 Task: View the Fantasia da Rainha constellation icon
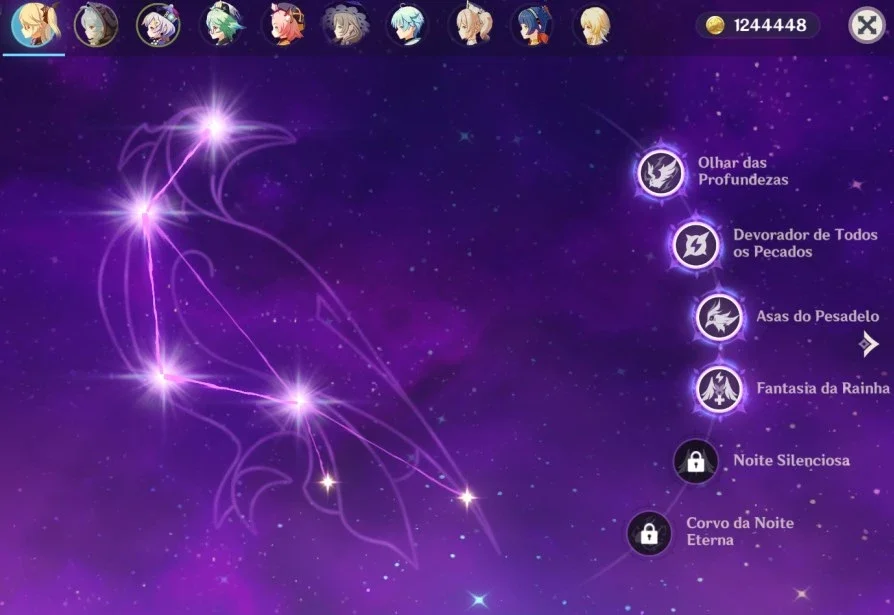(x=719, y=390)
